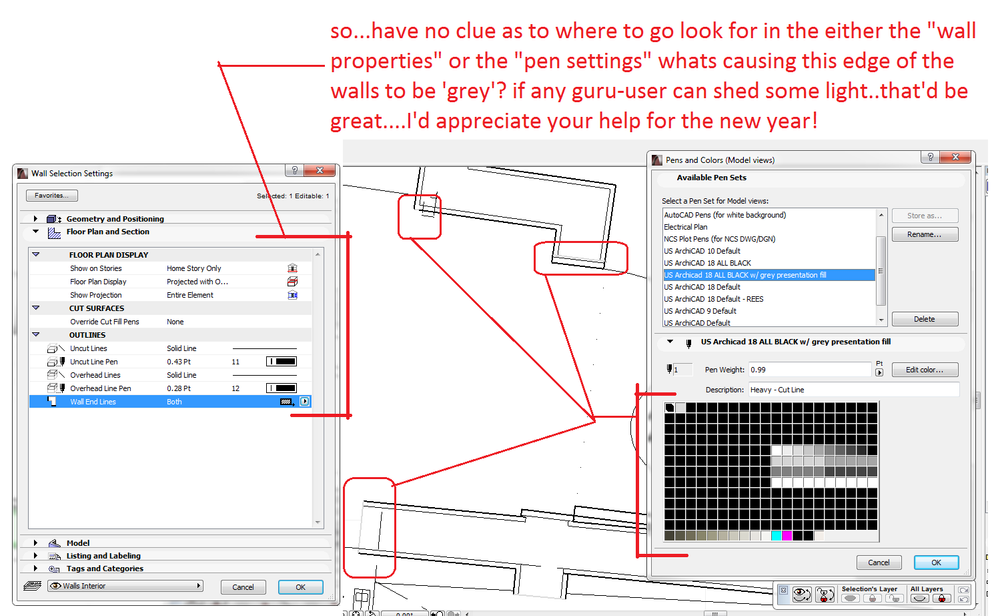This screenshot has width=998, height=616.
Task: Expand the Listing and Labeling panel
Action: 36,556
